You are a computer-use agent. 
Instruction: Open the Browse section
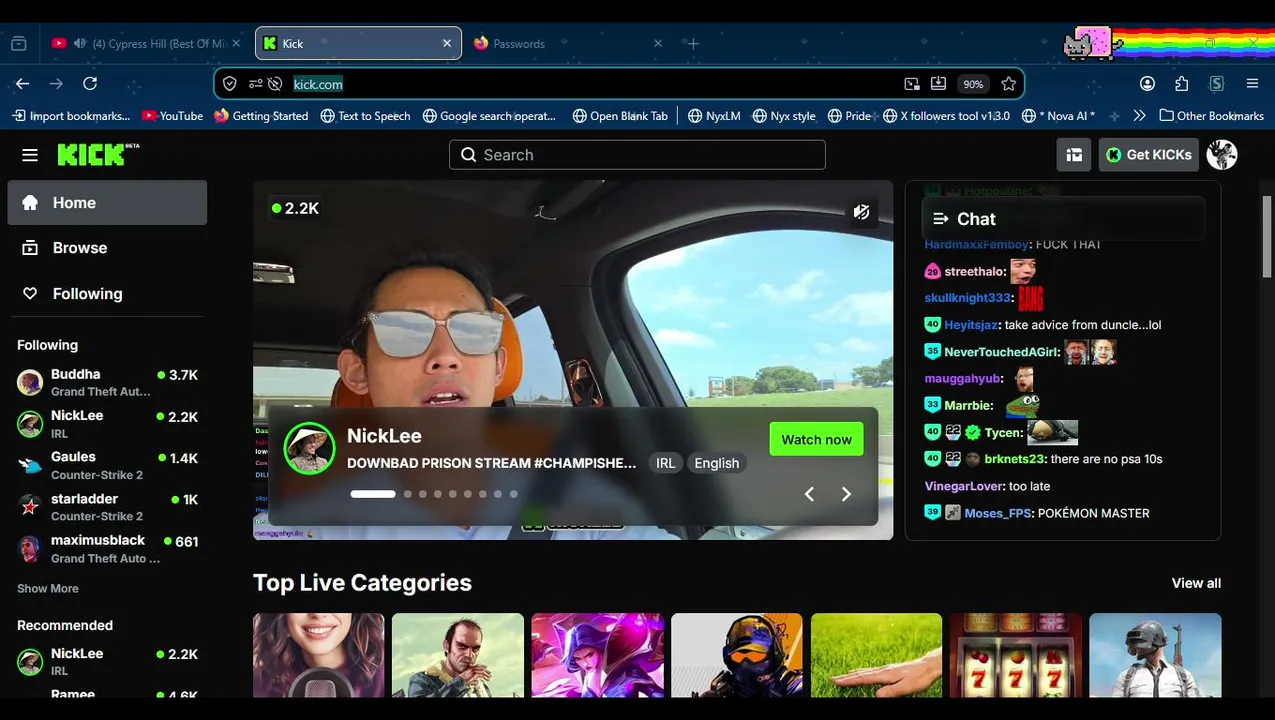tap(107, 248)
